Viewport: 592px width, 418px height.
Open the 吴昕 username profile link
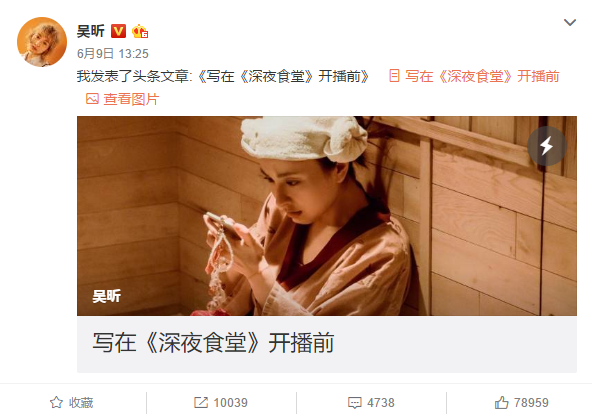pyautogui.click(x=91, y=31)
